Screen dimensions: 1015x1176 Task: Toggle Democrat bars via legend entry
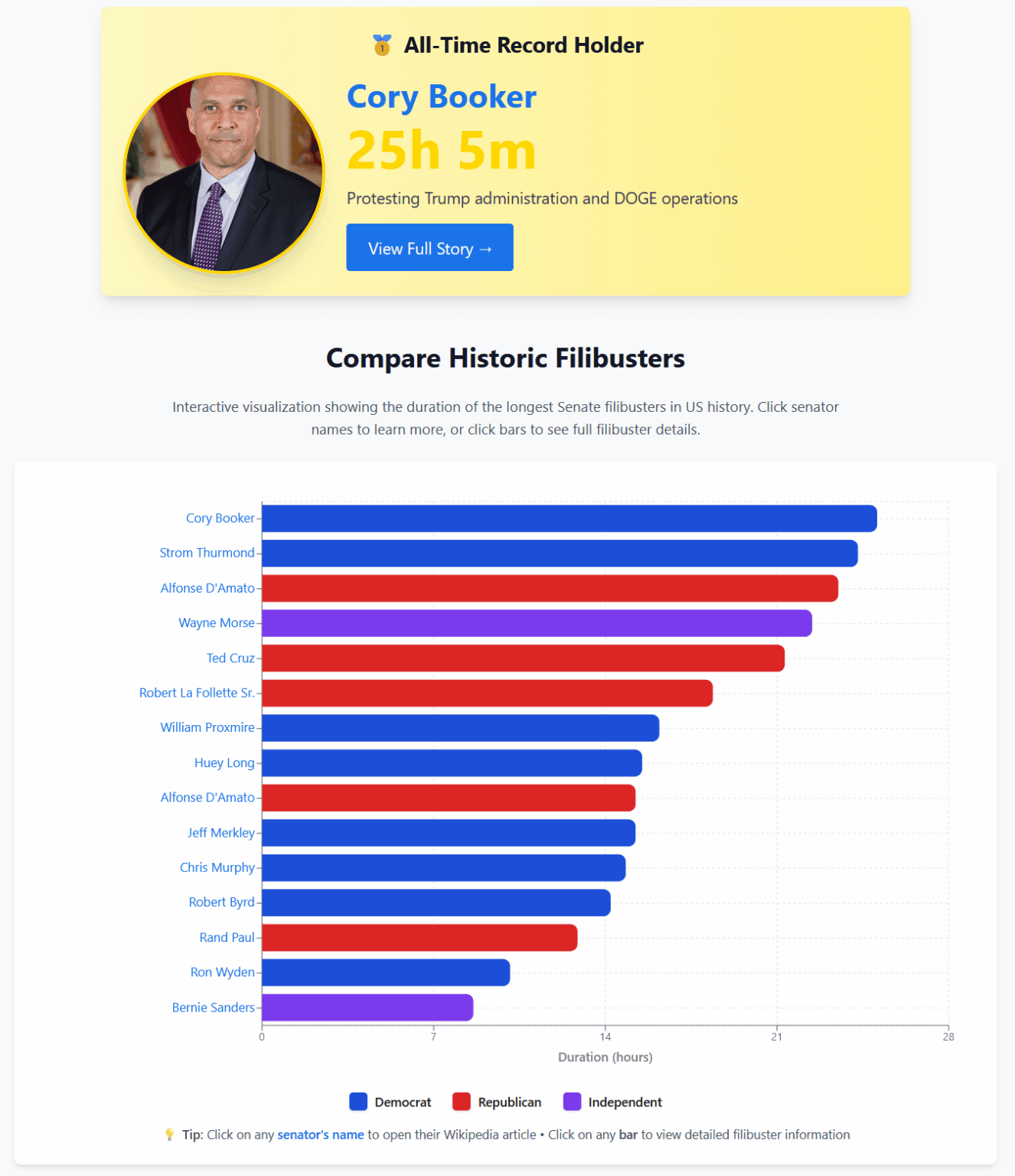pyautogui.click(x=402, y=1102)
